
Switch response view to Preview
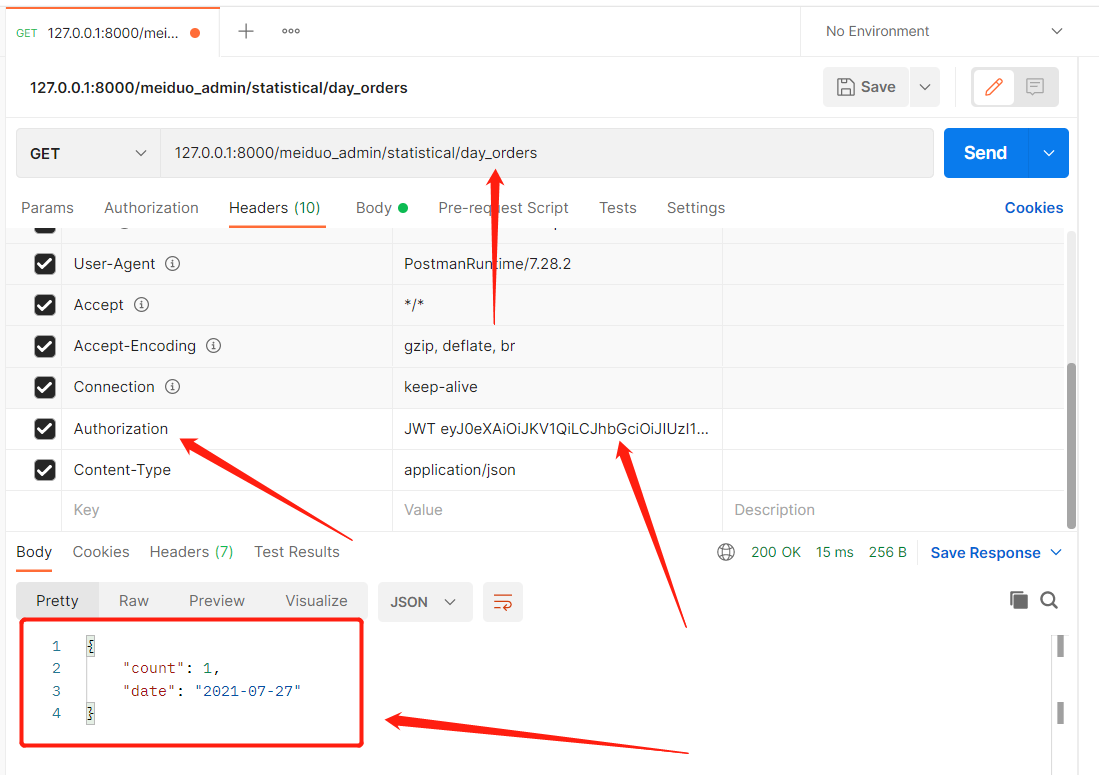pyautogui.click(x=217, y=601)
